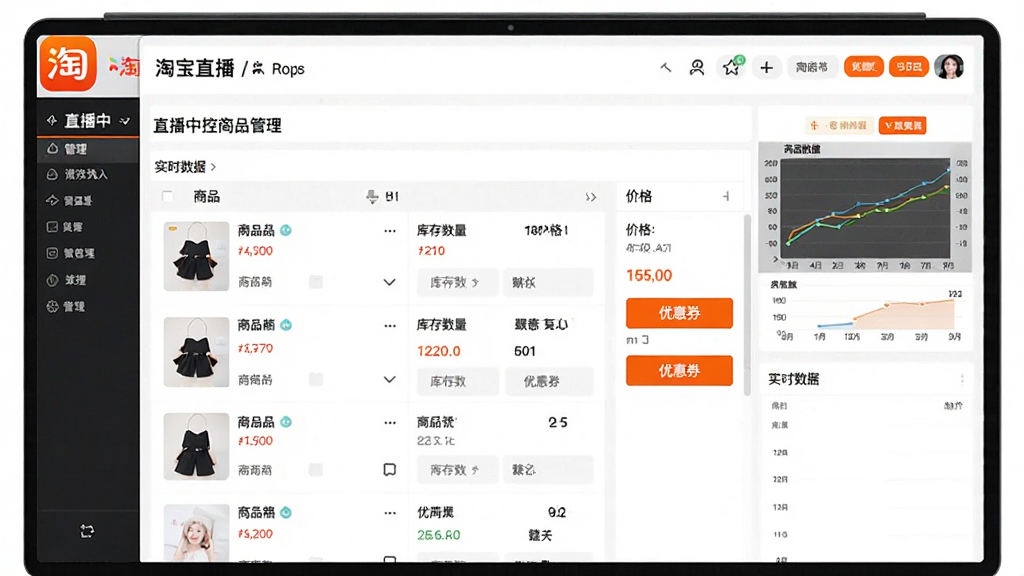The width and height of the screenshot is (1024, 576).
Task: Click the gear-like icon of last sidebar item
Action: (52, 306)
